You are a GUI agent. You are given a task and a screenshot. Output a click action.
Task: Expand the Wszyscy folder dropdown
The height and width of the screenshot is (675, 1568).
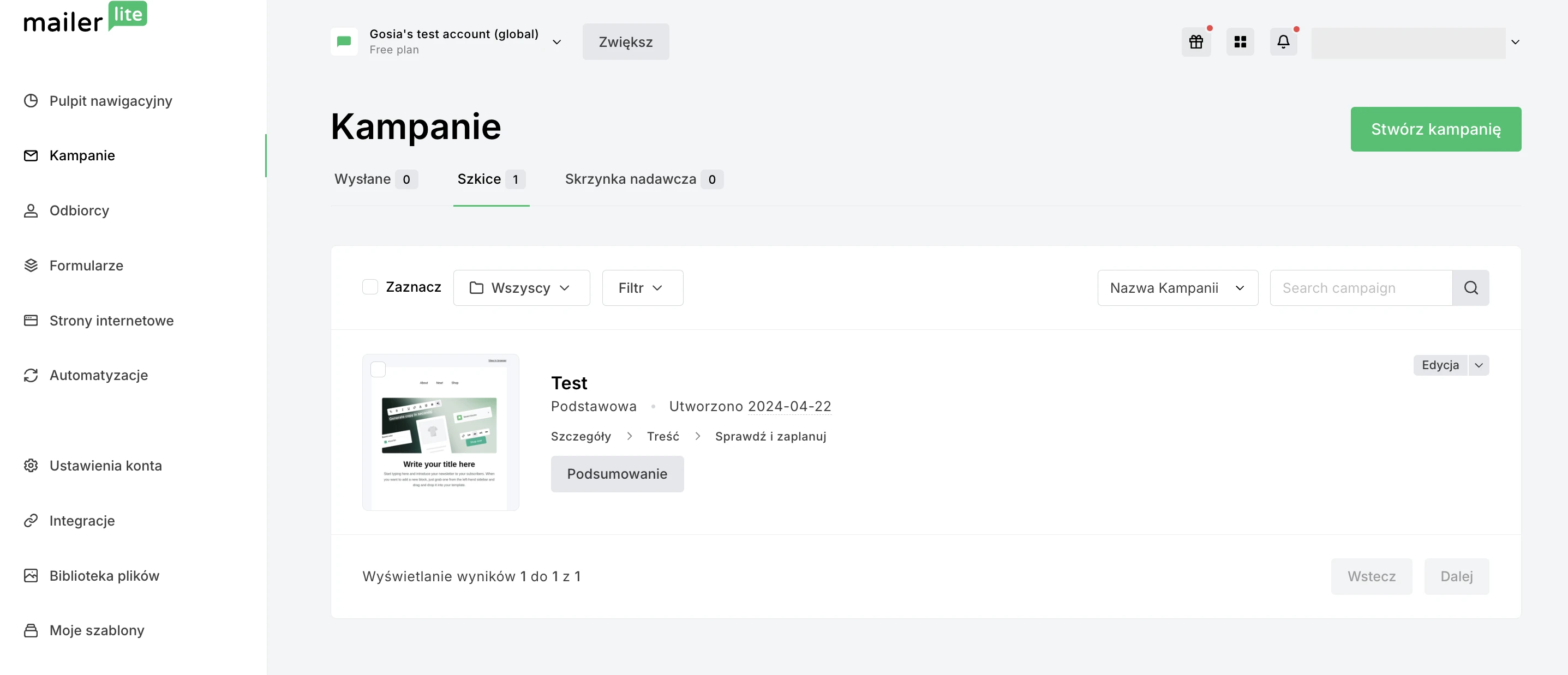click(x=521, y=288)
